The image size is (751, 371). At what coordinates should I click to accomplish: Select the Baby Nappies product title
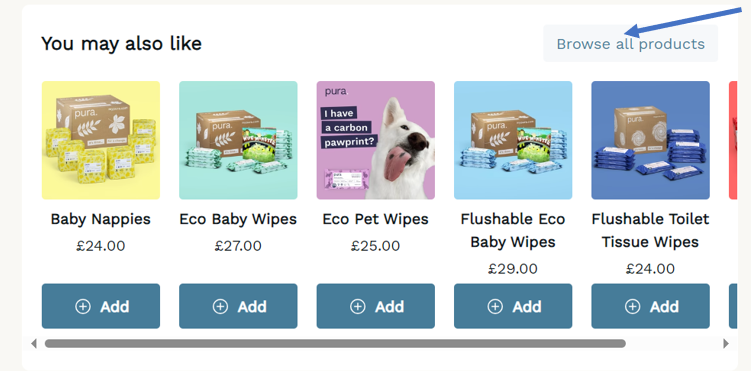(101, 219)
